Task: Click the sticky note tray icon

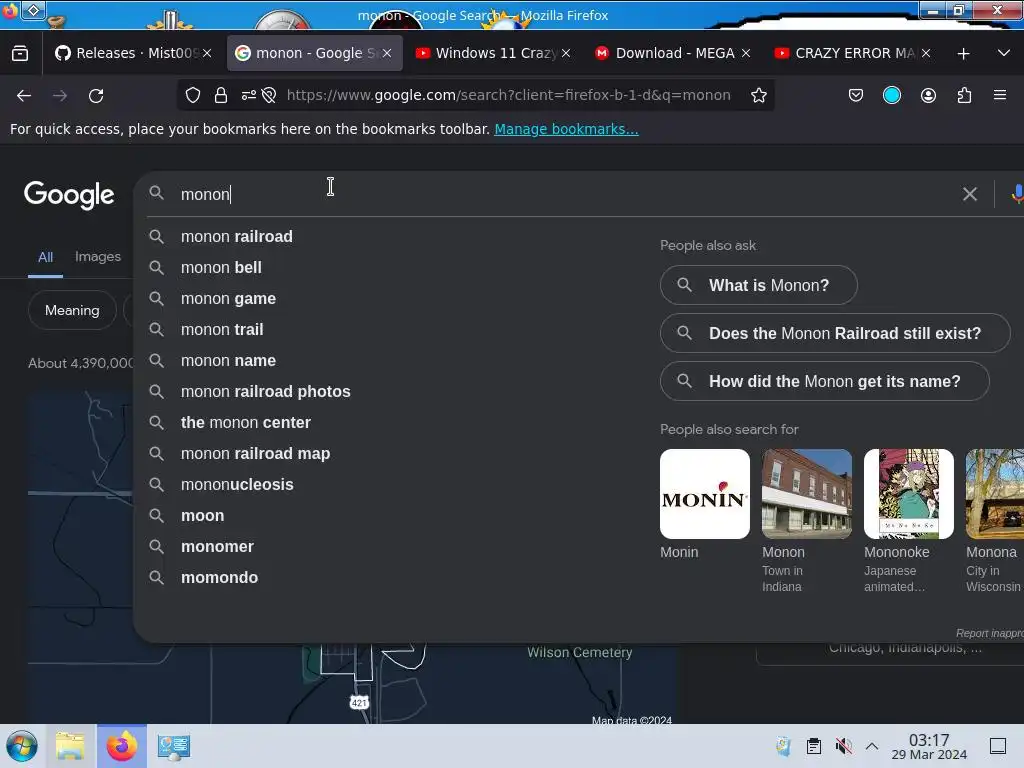Action: 783,746
